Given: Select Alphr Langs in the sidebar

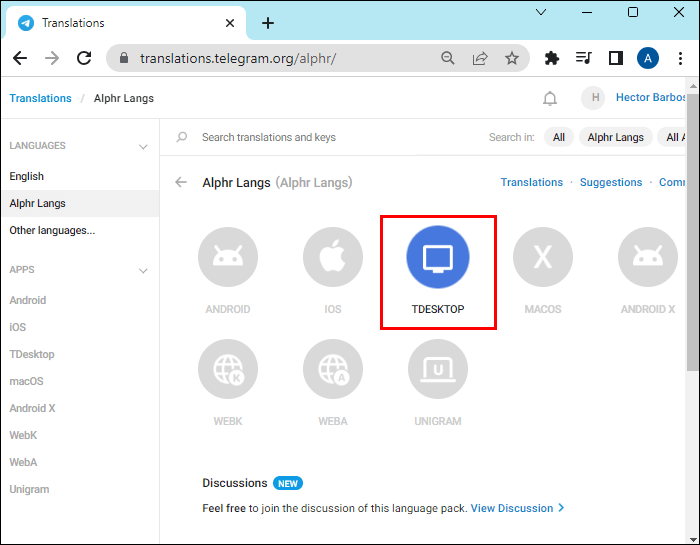Looking at the screenshot, I should pyautogui.click(x=80, y=204).
